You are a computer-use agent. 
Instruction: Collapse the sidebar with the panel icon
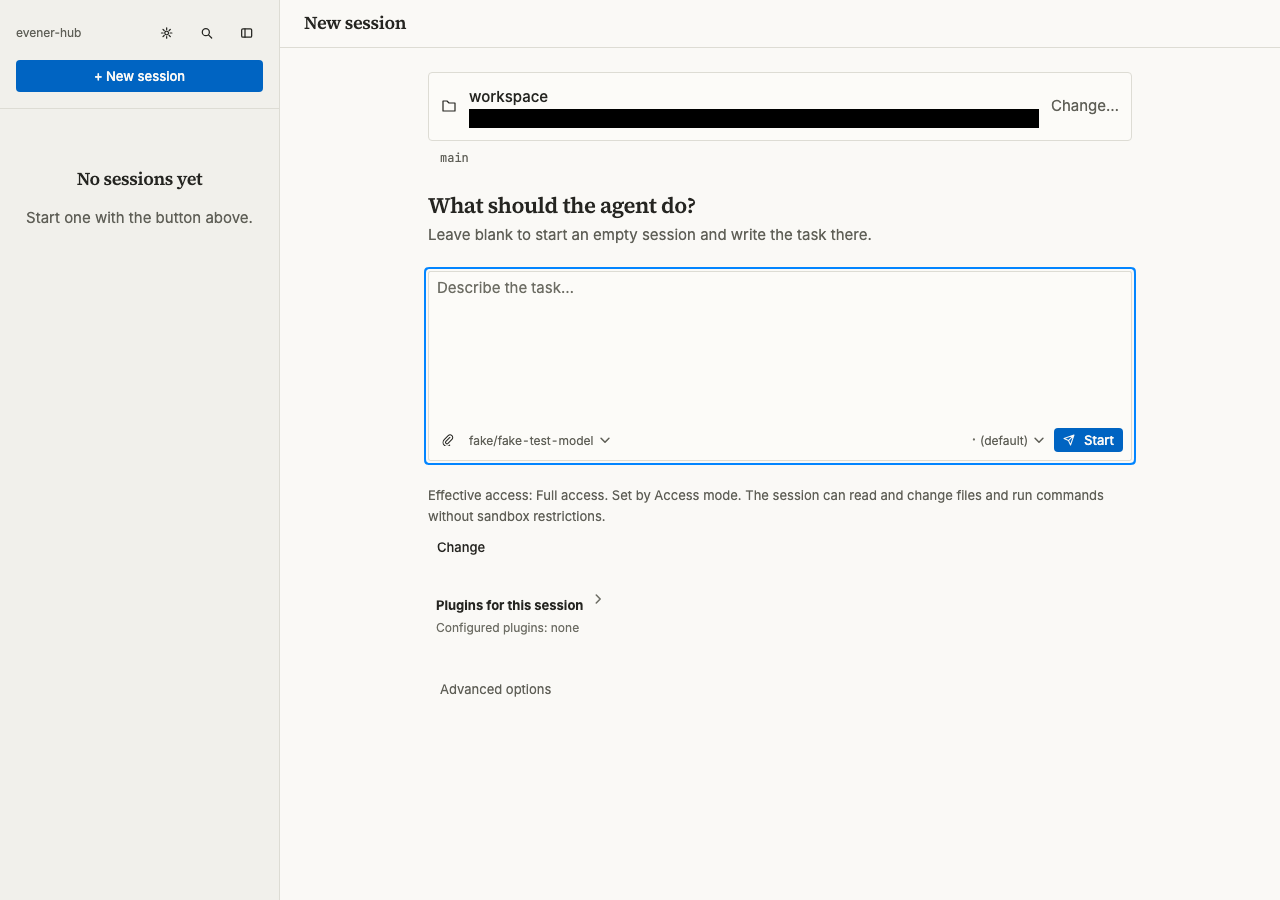point(247,33)
